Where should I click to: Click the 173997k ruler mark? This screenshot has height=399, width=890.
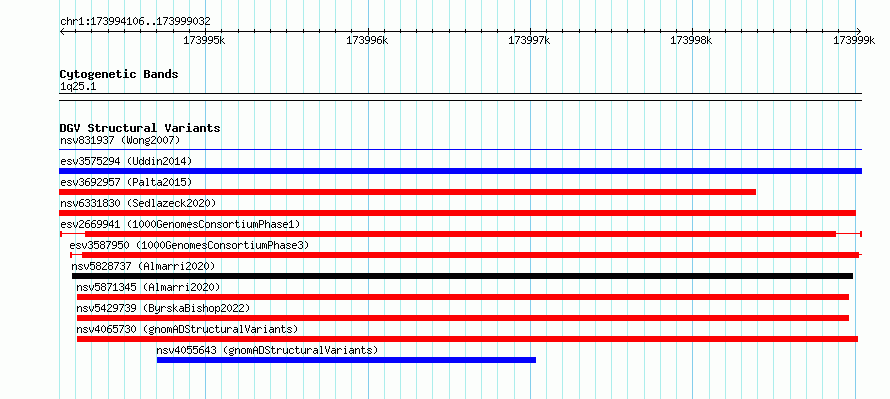[x=529, y=41]
